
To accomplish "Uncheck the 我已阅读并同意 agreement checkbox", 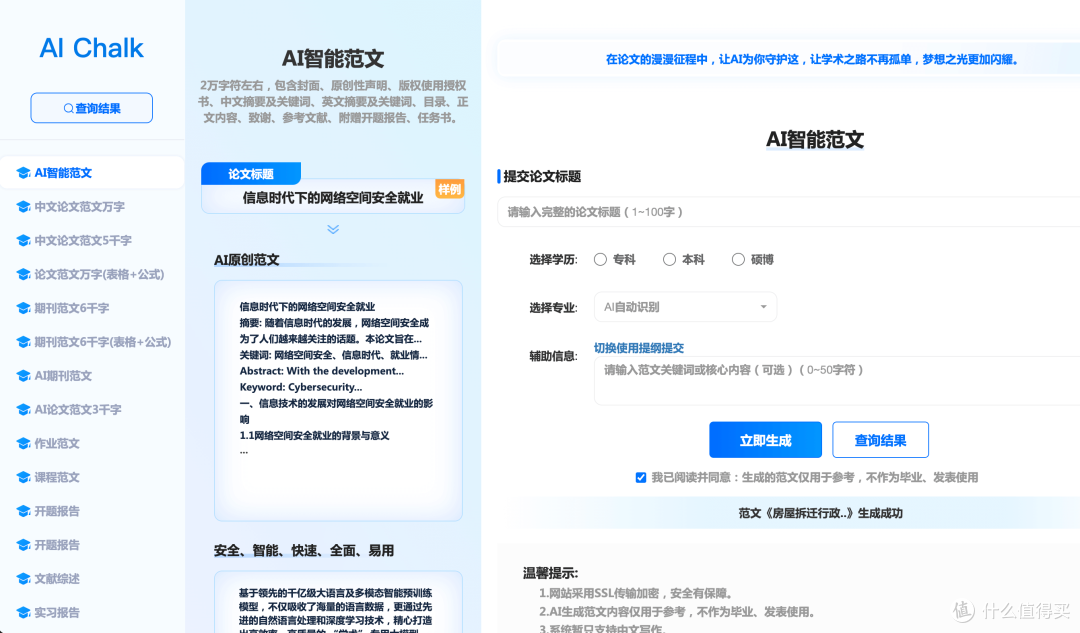I will [x=641, y=477].
